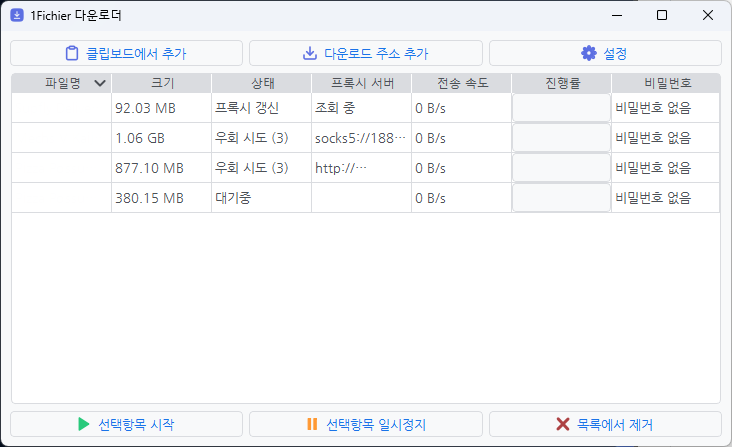
Task: Click the download tray icon for 다운로드 주소 추가
Action: [310, 53]
